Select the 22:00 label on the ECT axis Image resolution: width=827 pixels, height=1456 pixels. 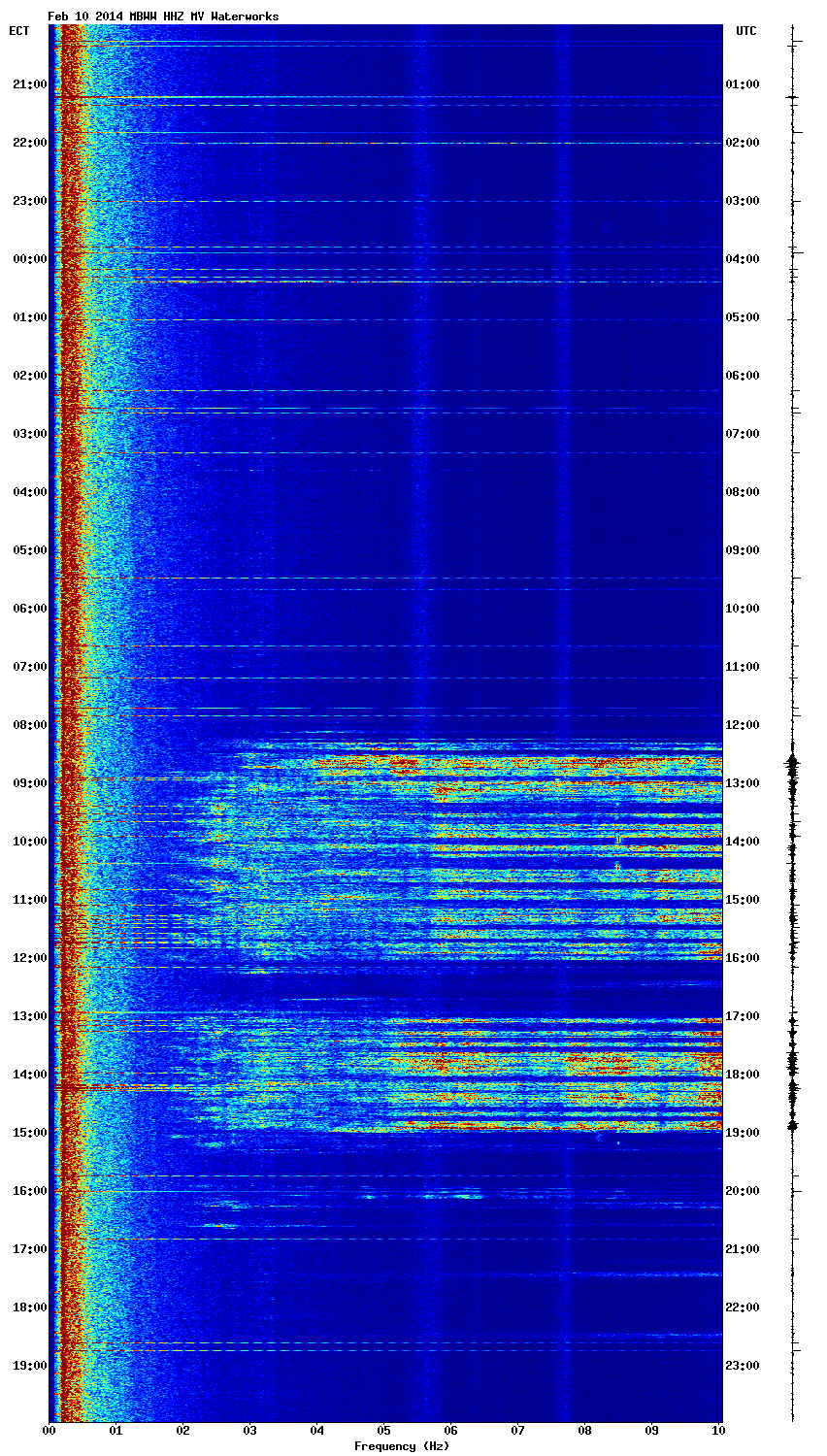29,143
